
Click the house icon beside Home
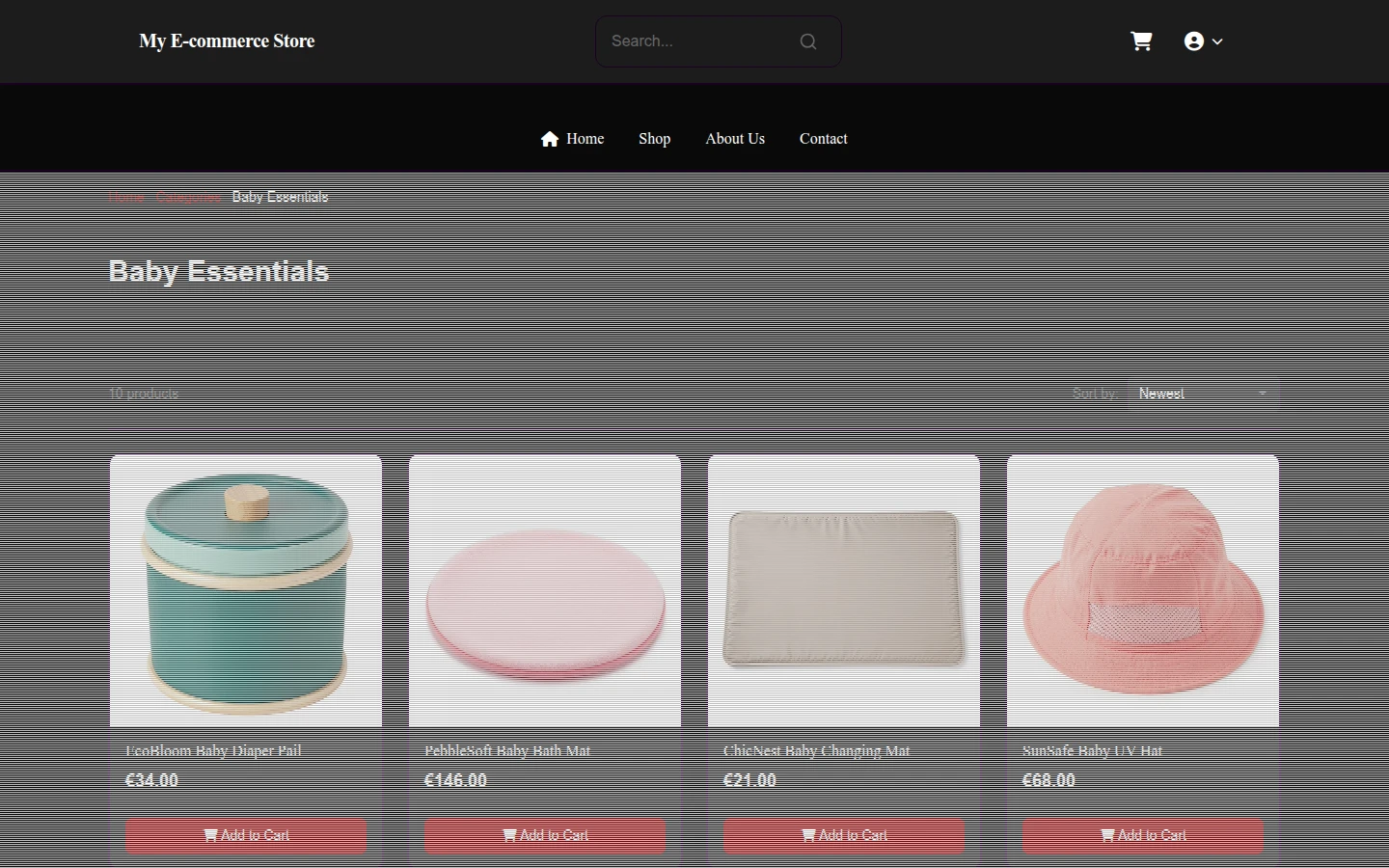pos(550,139)
